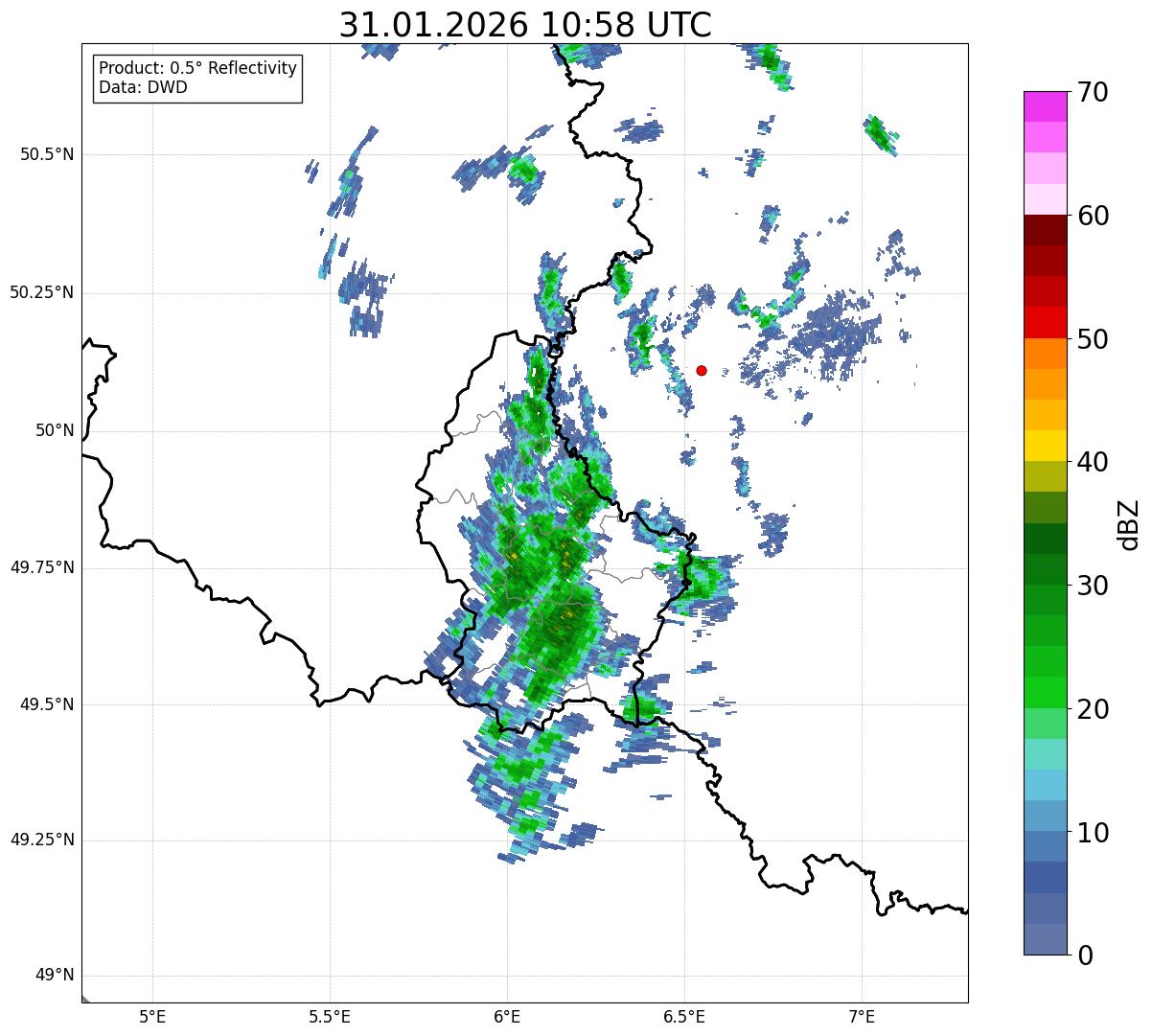Image resolution: width=1152 pixels, height=1036 pixels.
Task: Click the 10 tick on the colorbar
Action: click(x=1093, y=832)
